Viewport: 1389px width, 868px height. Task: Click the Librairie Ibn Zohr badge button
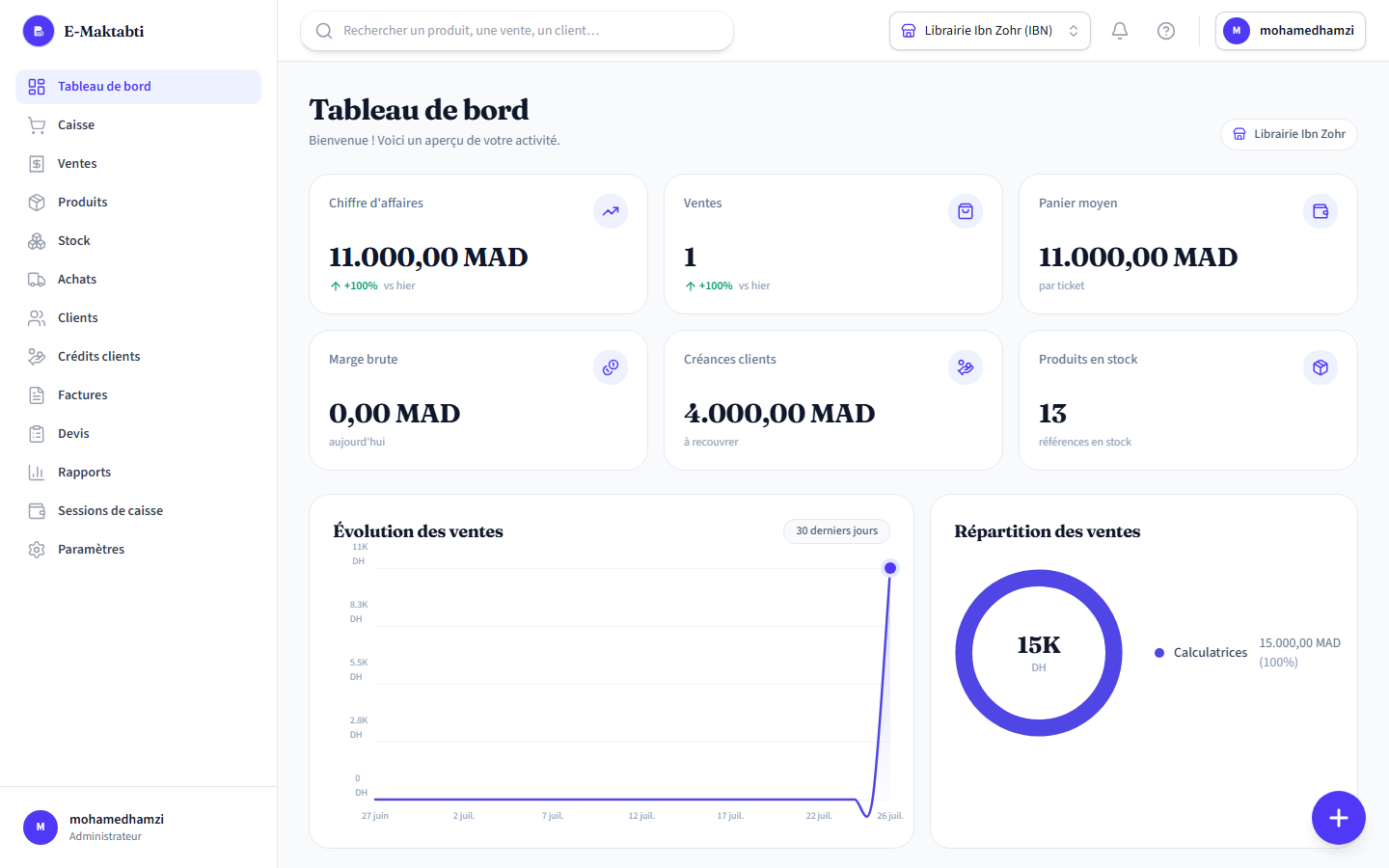[x=1289, y=134]
